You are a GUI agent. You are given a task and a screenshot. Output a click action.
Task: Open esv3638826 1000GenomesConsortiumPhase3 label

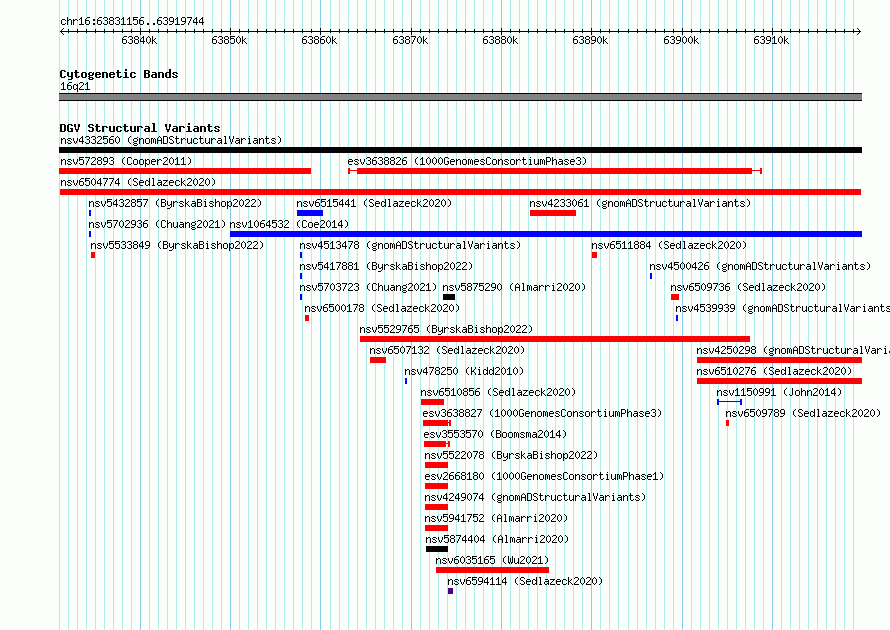(x=467, y=161)
